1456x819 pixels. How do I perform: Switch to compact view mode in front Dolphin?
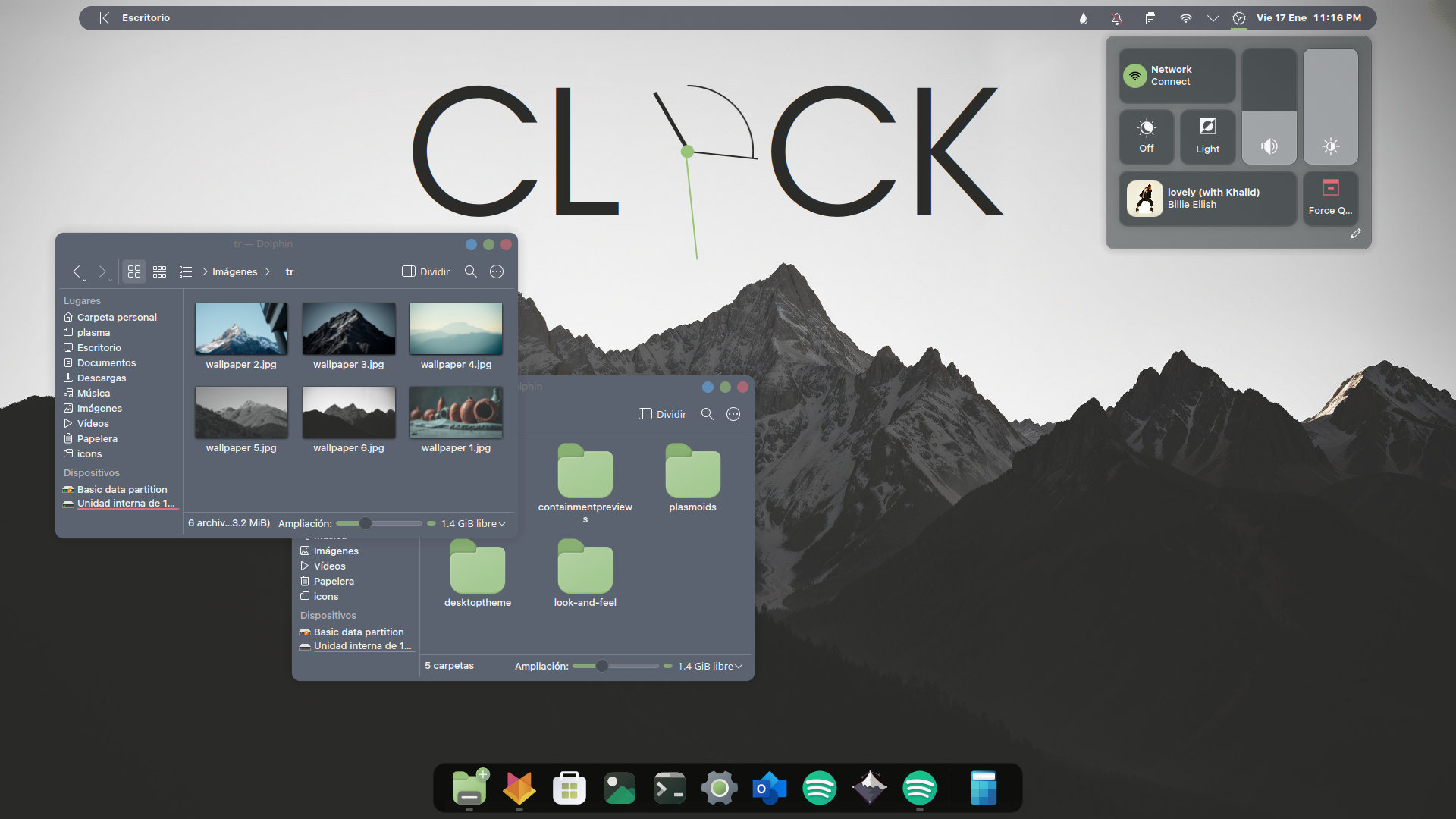coord(159,271)
